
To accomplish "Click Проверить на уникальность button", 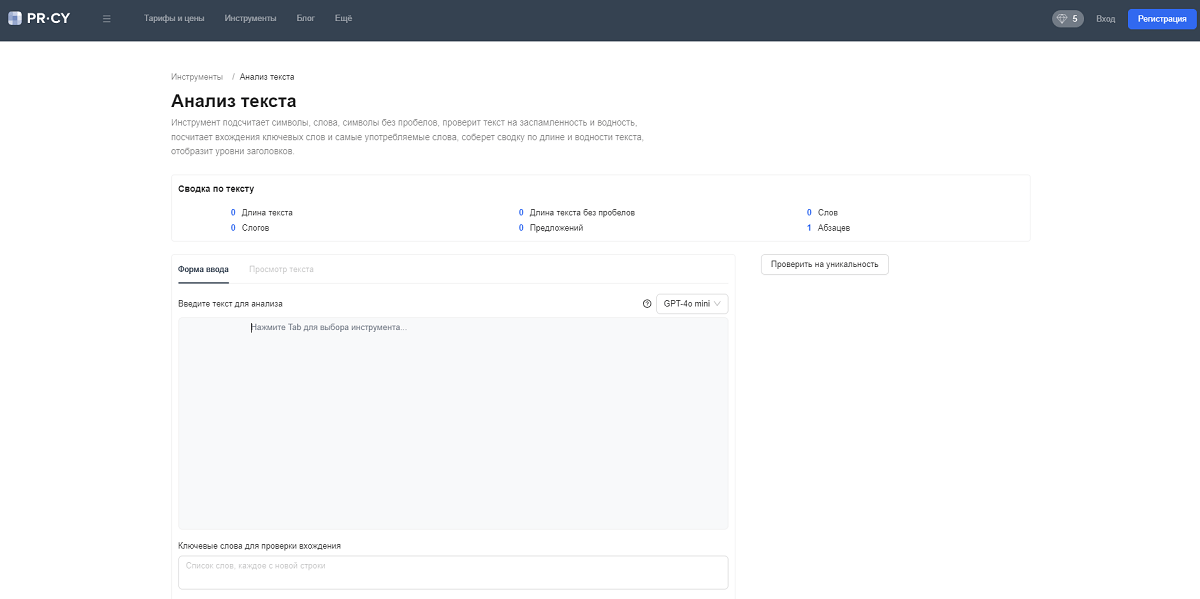I will tap(824, 264).
